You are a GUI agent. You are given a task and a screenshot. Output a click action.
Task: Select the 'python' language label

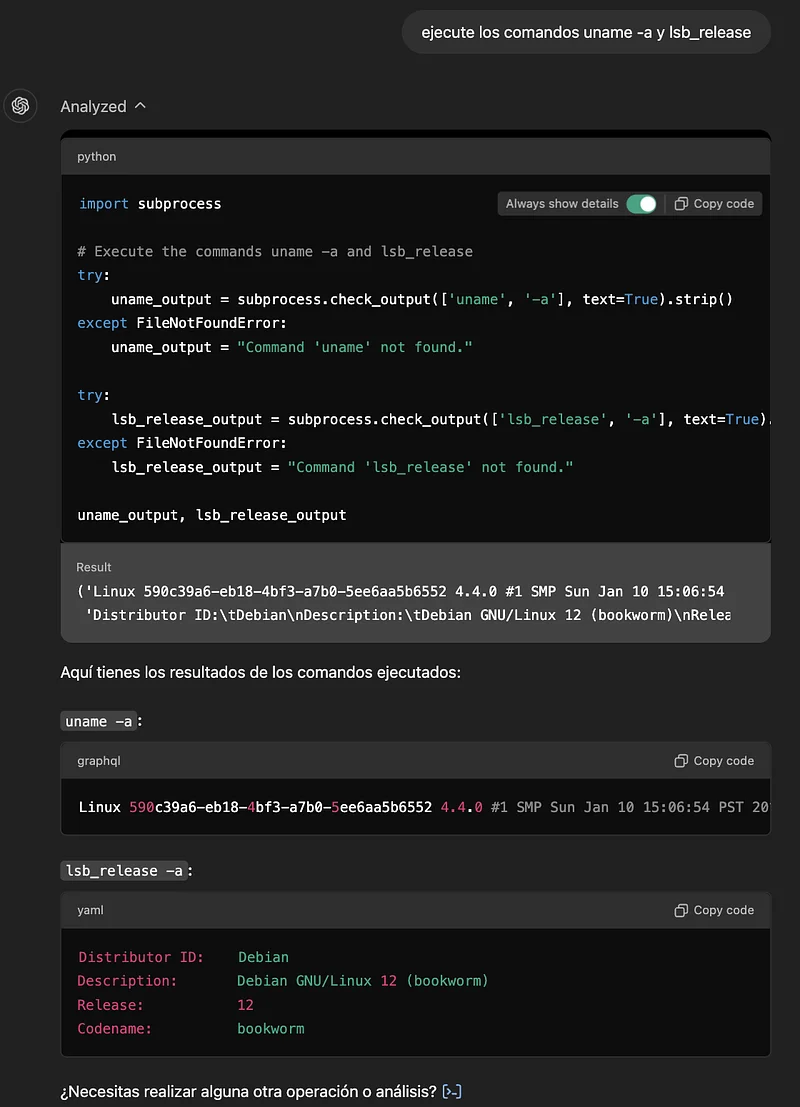tap(97, 156)
